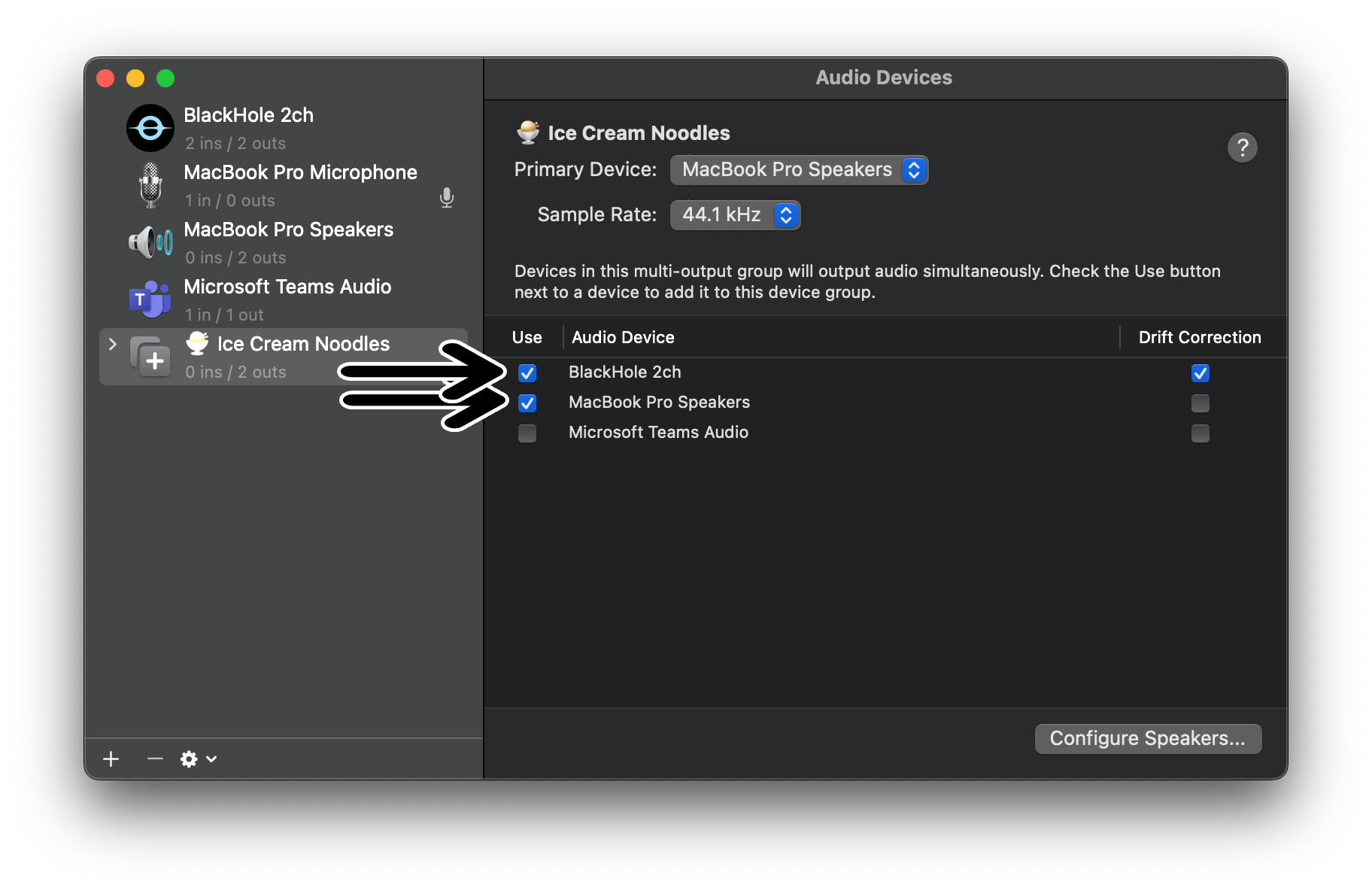1372x891 pixels.
Task: Toggle Drift Correction for BlackHole 2ch
Action: coord(1200,373)
